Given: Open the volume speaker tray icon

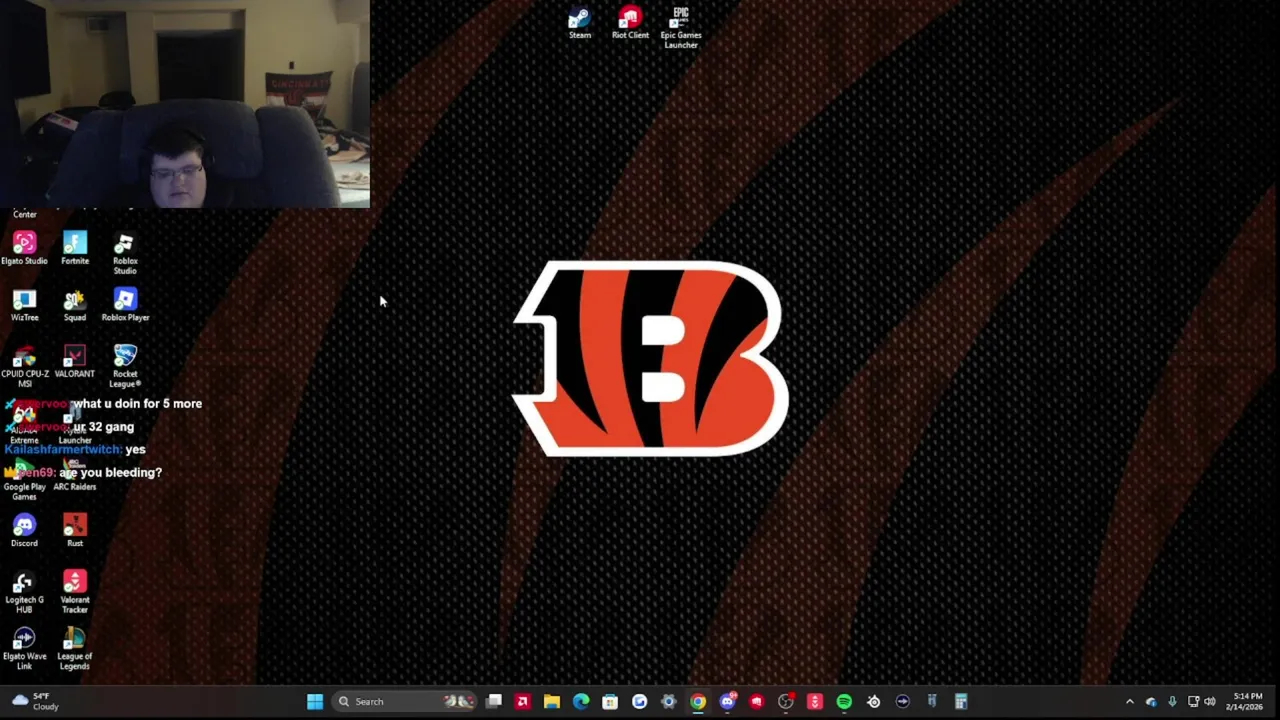Looking at the screenshot, I should click(x=1210, y=701).
